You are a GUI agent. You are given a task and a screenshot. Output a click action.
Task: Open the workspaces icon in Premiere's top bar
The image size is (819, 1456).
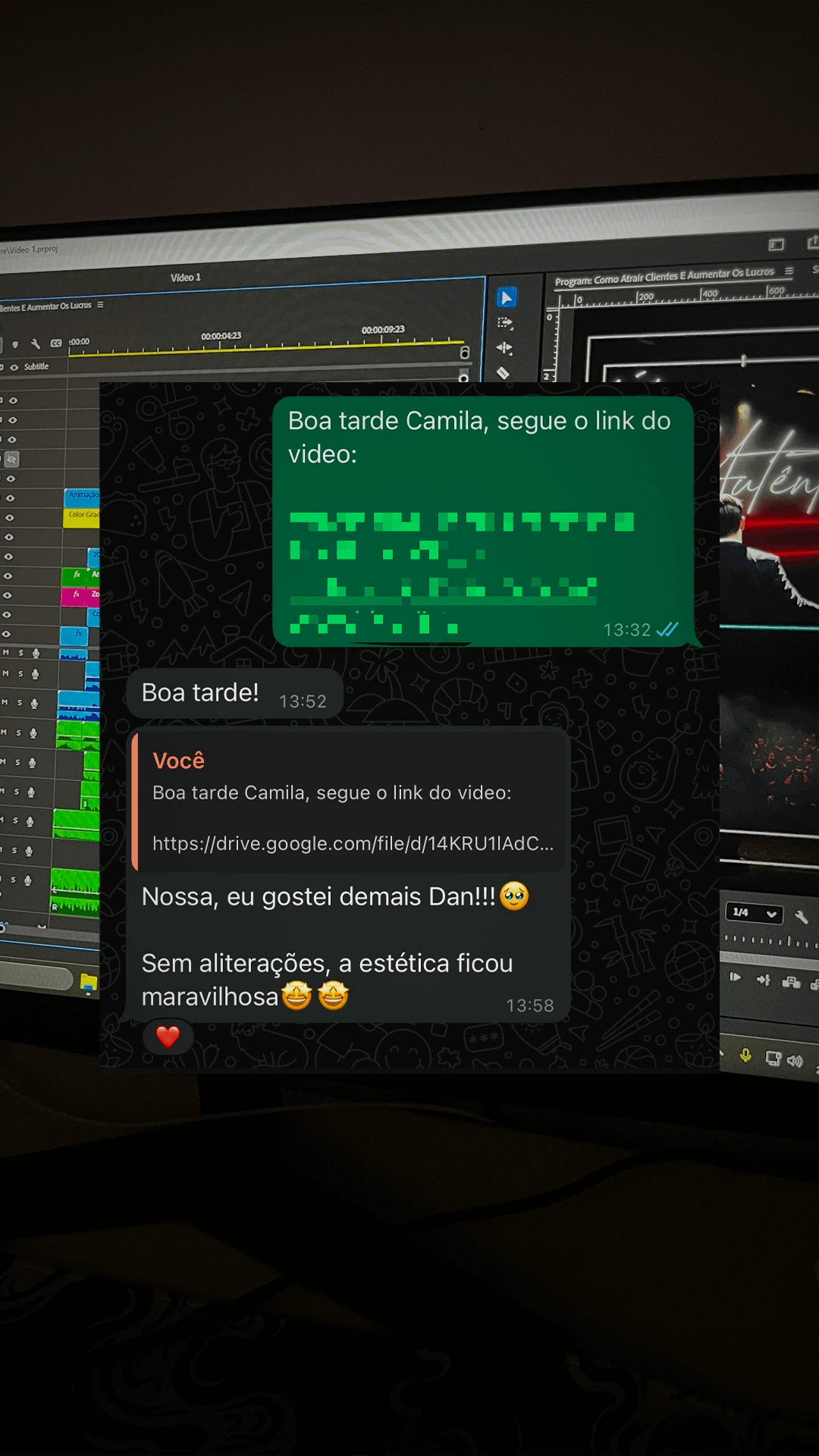[776, 245]
